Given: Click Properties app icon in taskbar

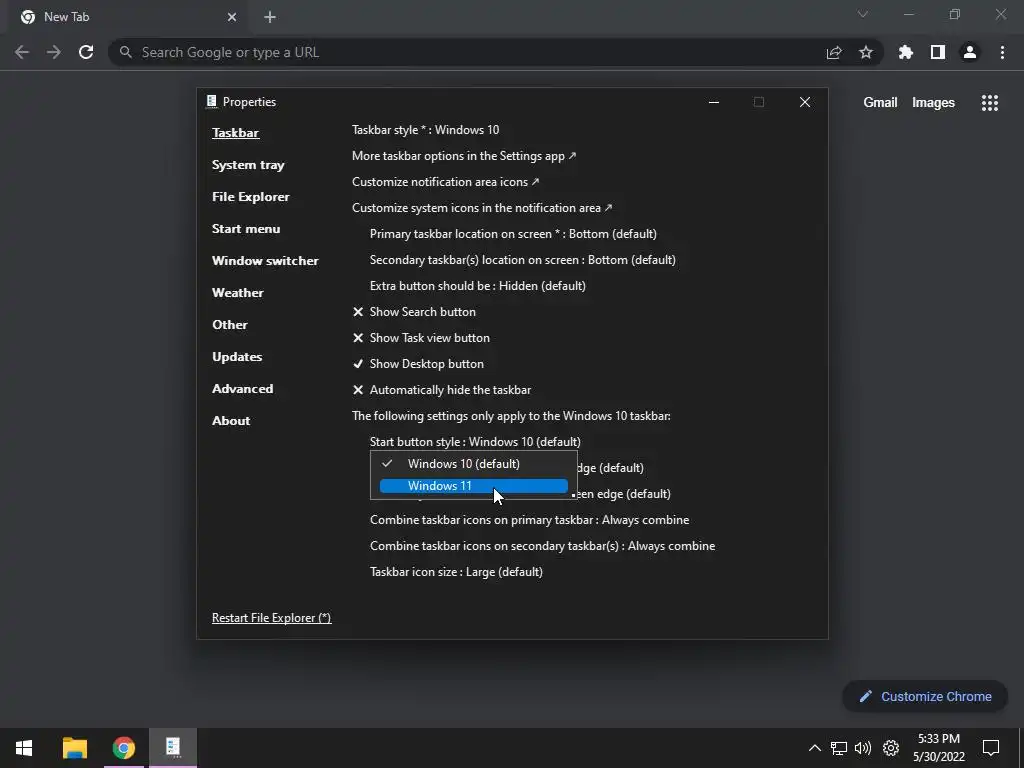Looking at the screenshot, I should [x=173, y=748].
